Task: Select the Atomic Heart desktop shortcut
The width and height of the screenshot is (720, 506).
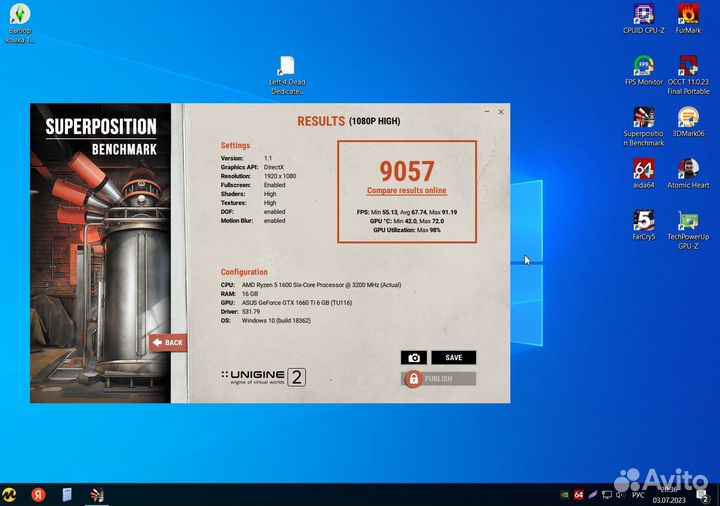Action: click(688, 174)
